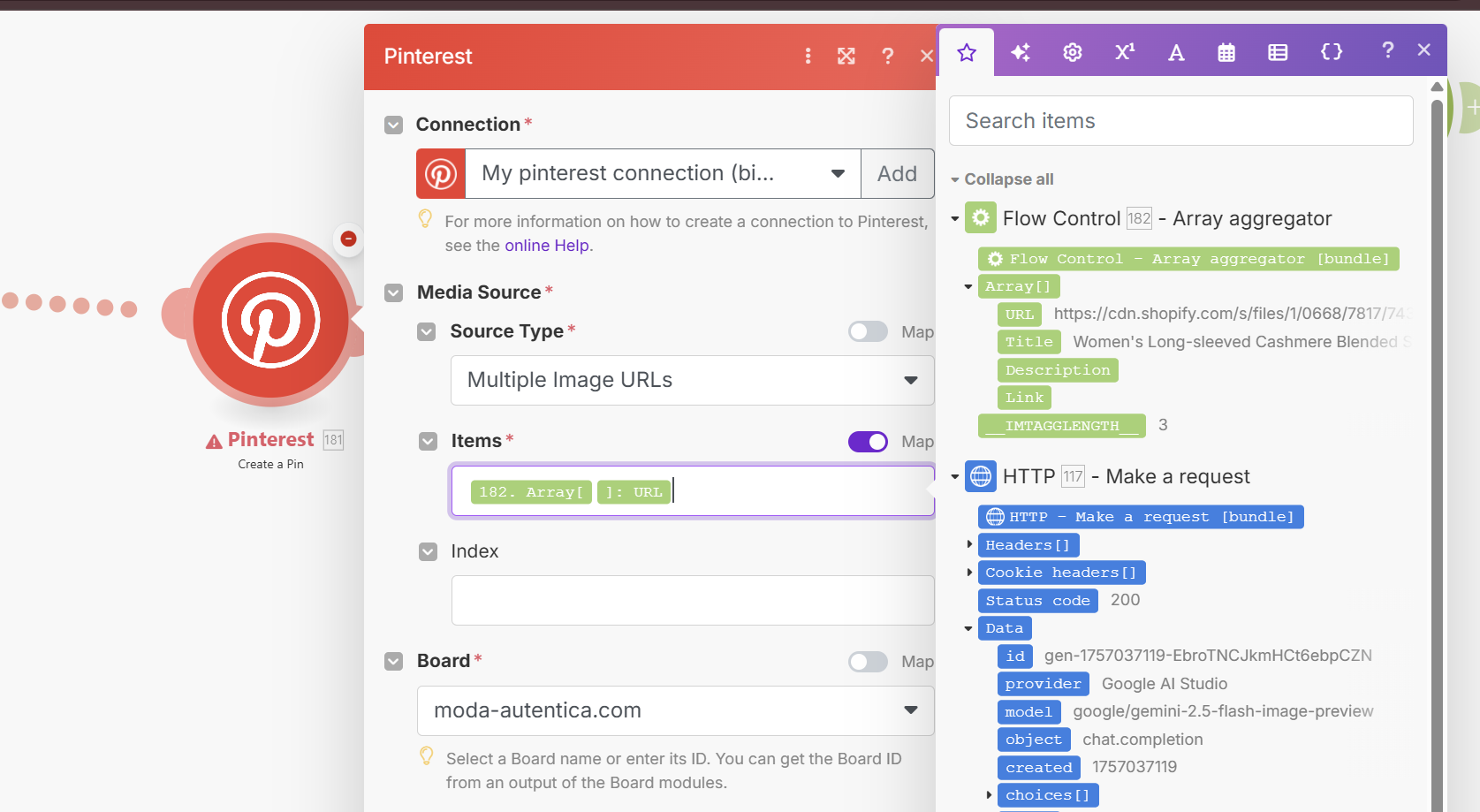Enable Map toggle for Source Type
Image resolution: width=1480 pixels, height=812 pixels.
pyautogui.click(x=868, y=331)
